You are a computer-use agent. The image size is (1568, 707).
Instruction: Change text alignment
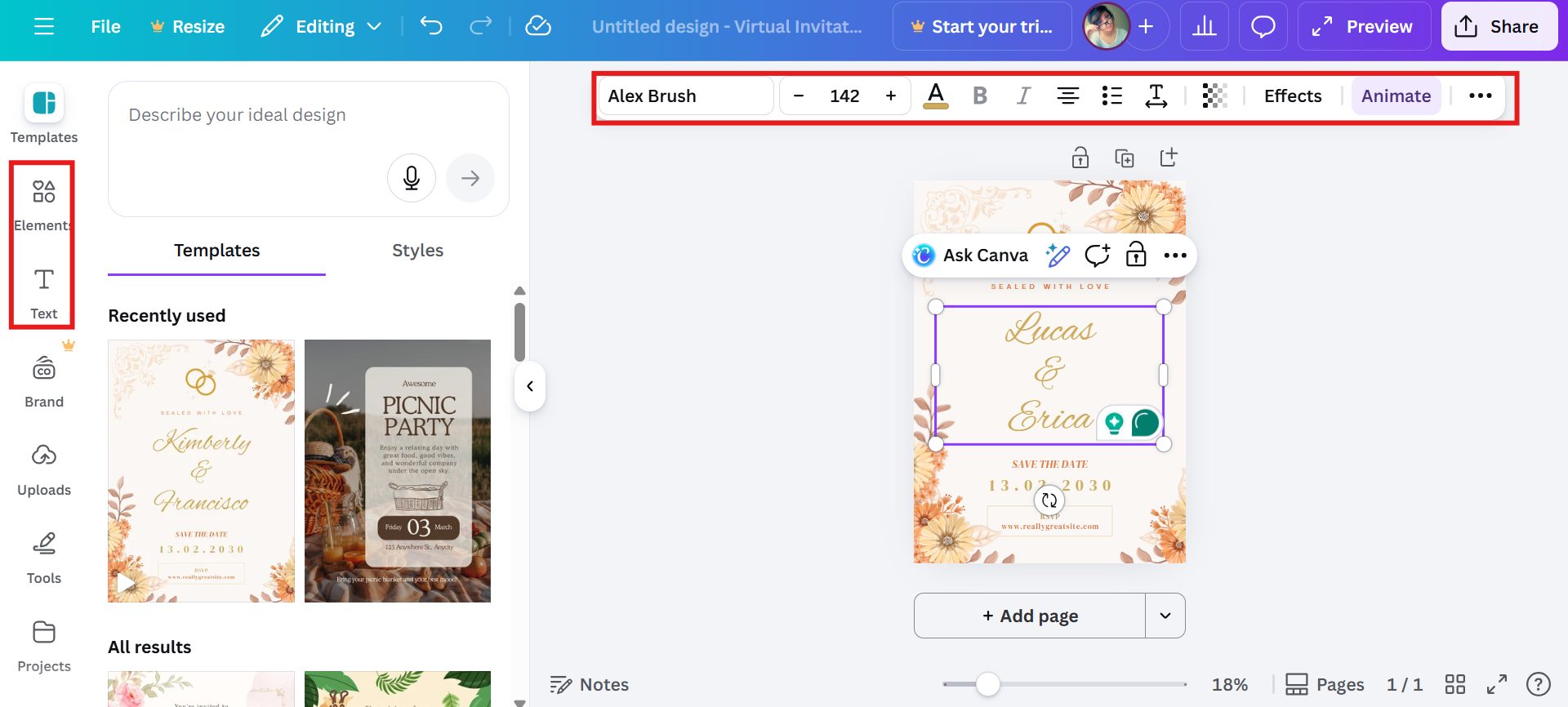click(x=1067, y=96)
